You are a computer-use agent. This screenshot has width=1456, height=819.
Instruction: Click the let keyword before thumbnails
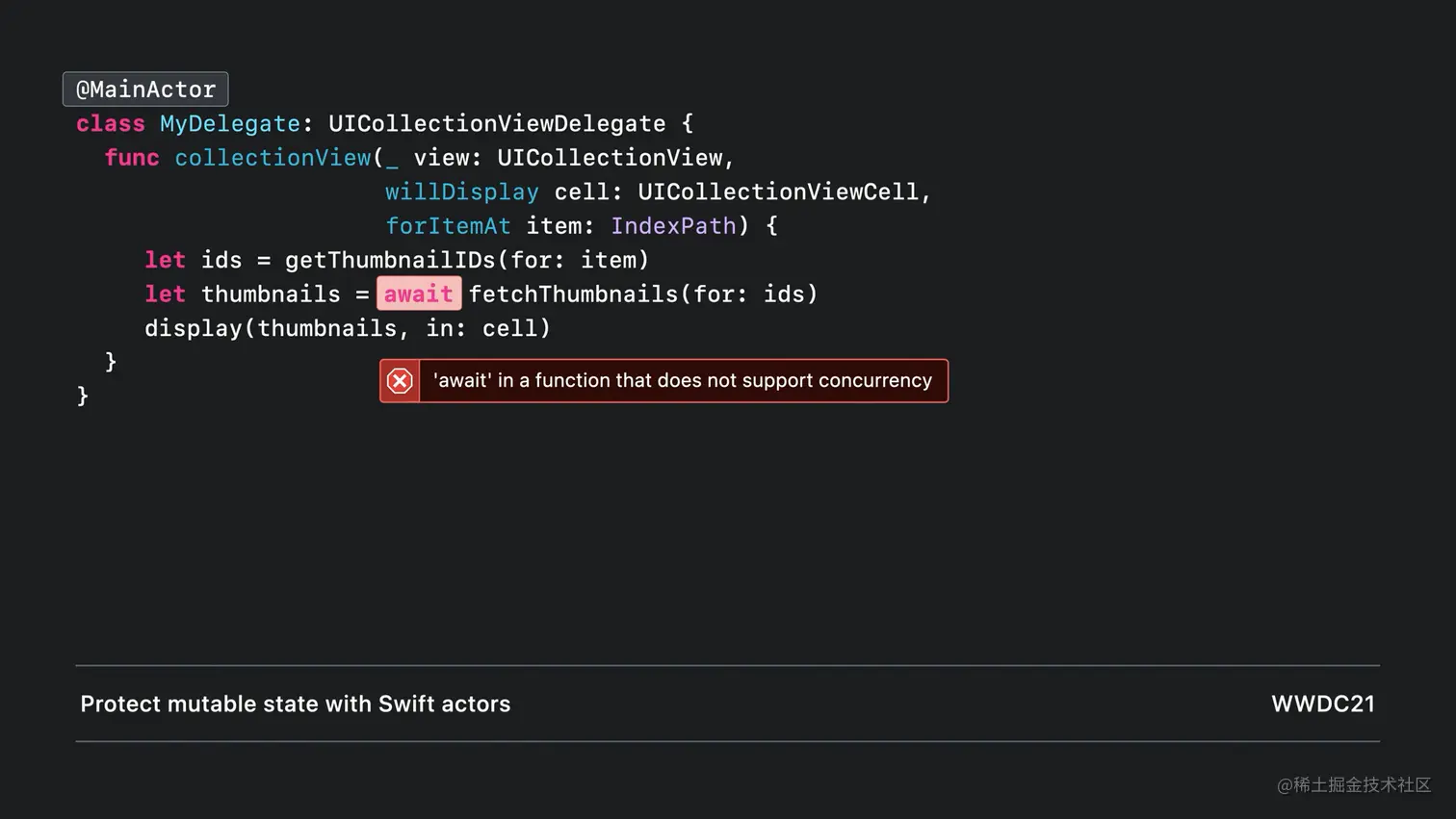(x=164, y=294)
